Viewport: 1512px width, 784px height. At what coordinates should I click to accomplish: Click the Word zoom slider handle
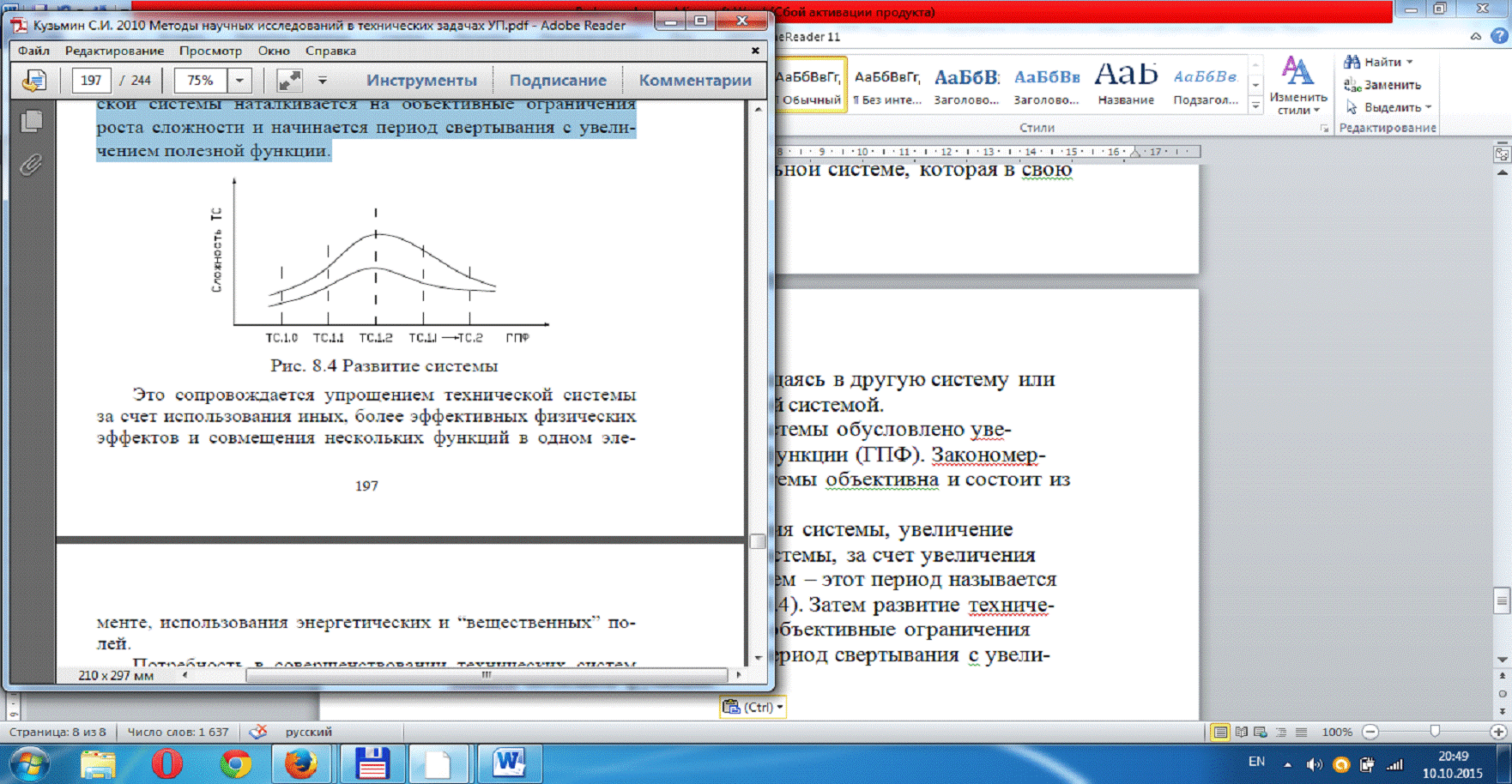1435,732
